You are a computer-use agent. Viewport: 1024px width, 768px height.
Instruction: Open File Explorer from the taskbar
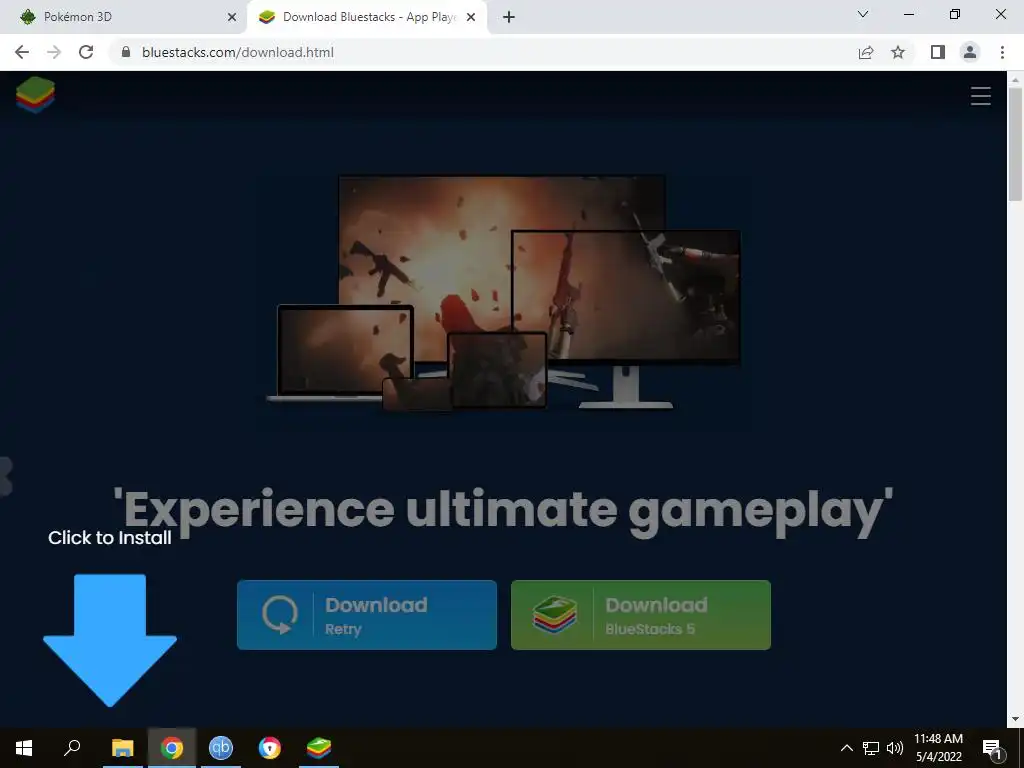[x=122, y=748]
